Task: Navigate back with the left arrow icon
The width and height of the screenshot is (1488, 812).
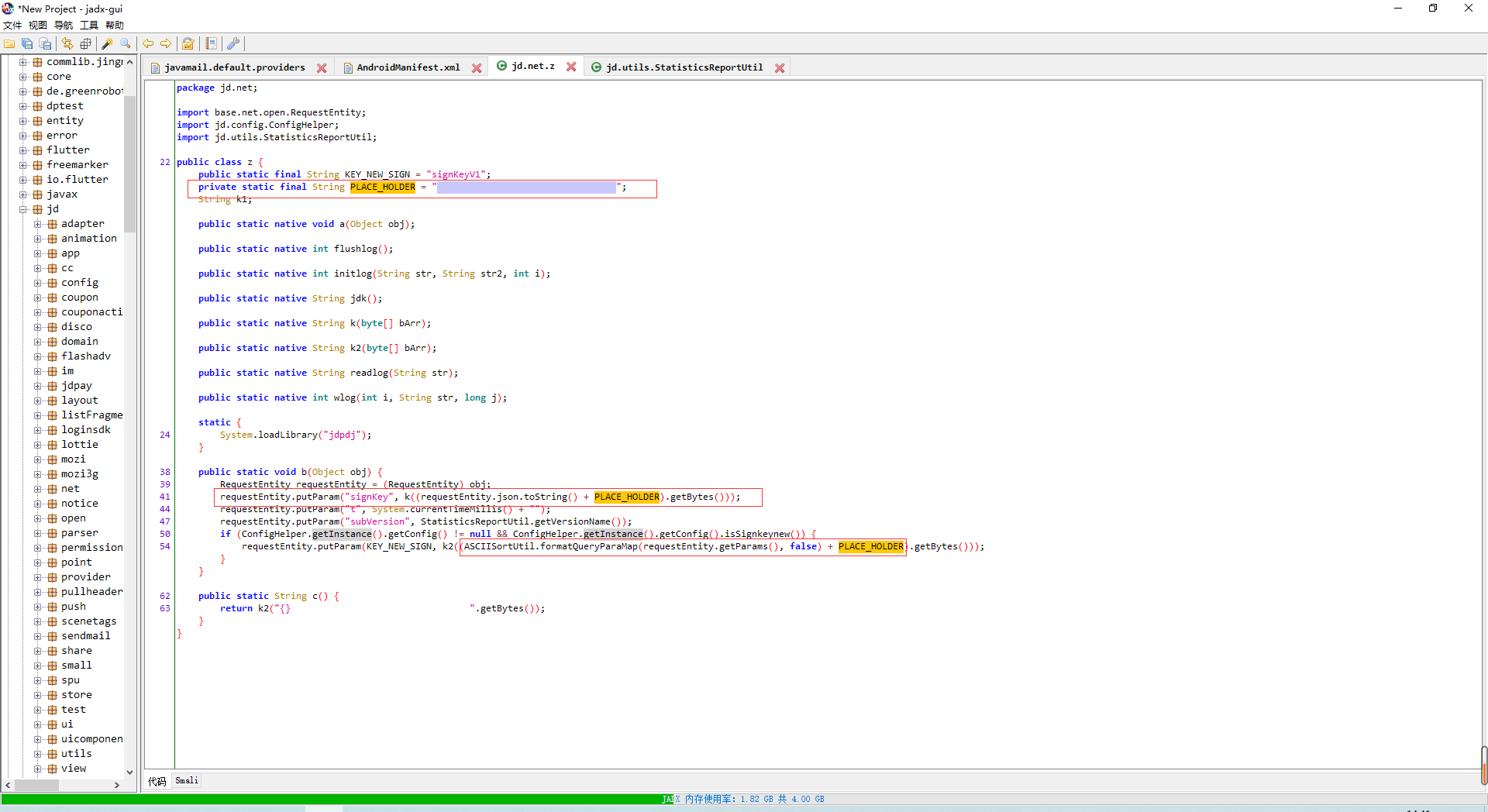Action: click(148, 43)
